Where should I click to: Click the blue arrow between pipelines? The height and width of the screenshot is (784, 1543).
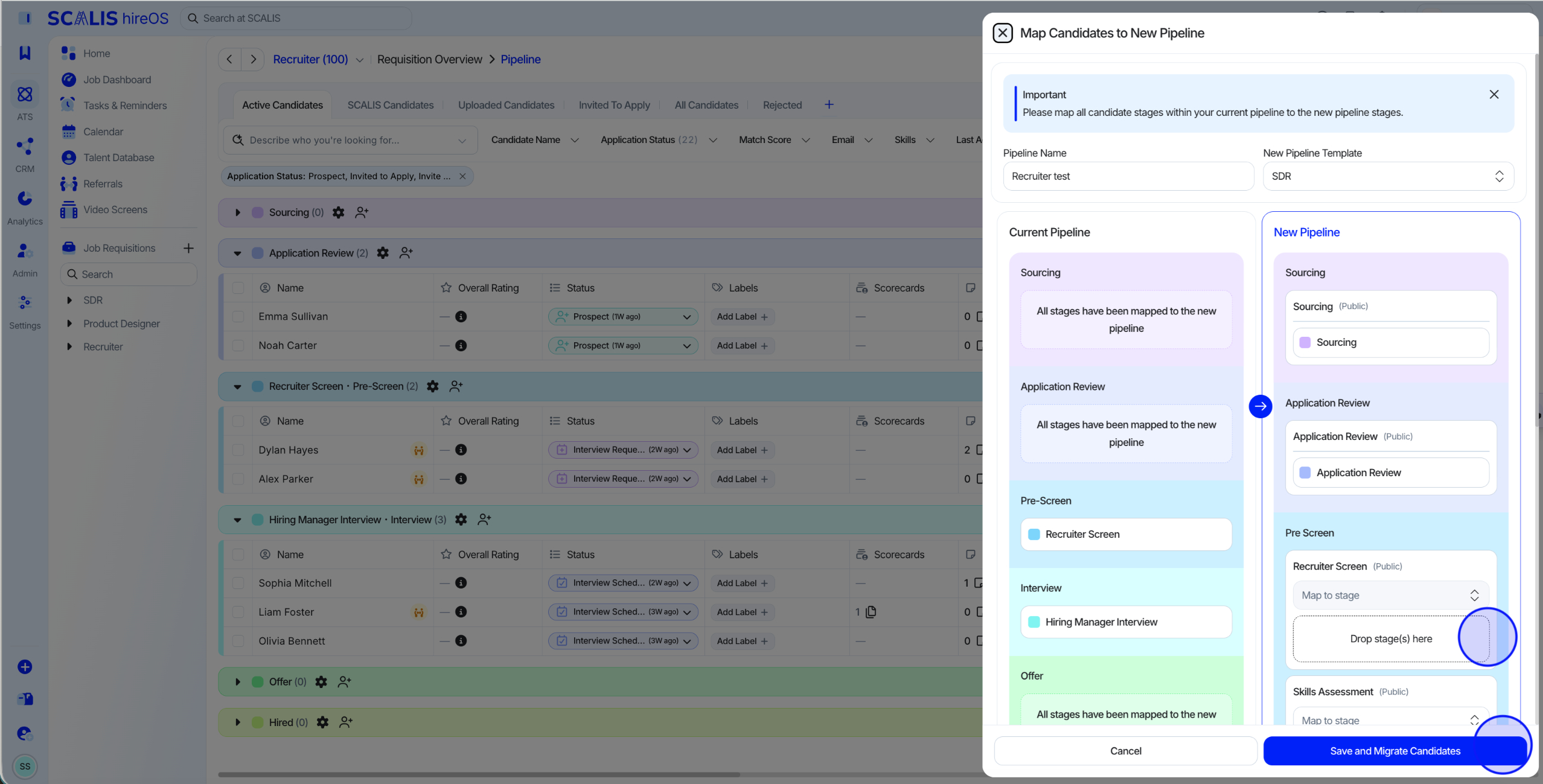(x=1260, y=406)
